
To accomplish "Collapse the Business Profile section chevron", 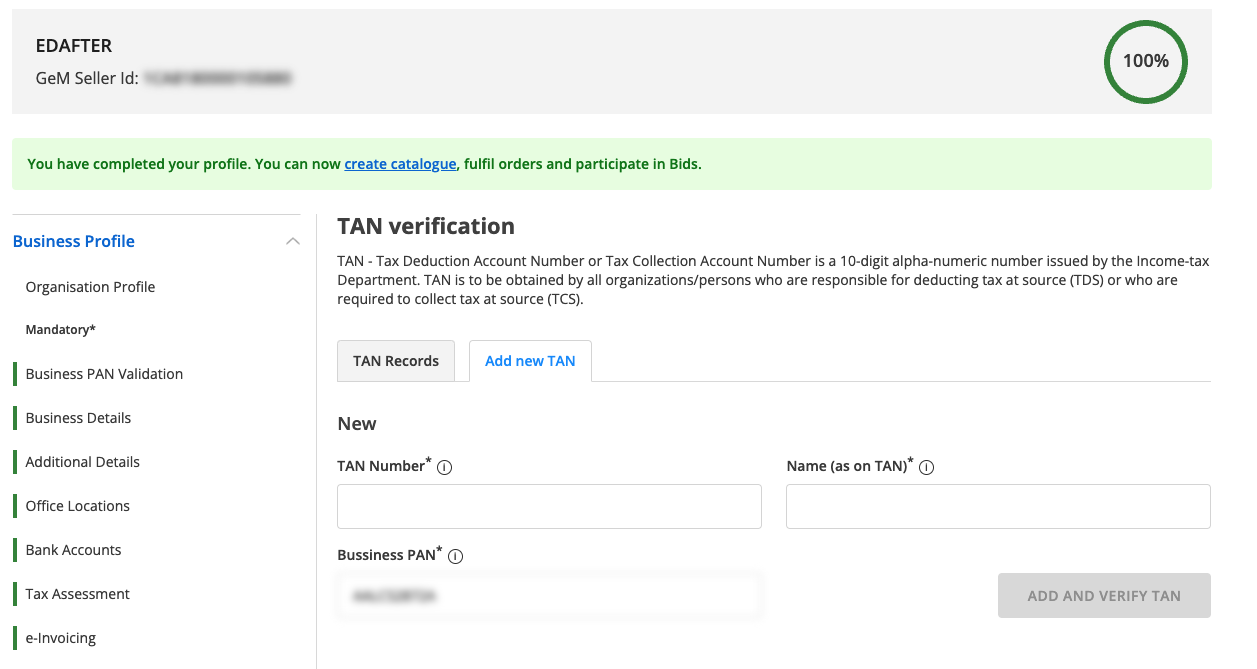I will 292,240.
